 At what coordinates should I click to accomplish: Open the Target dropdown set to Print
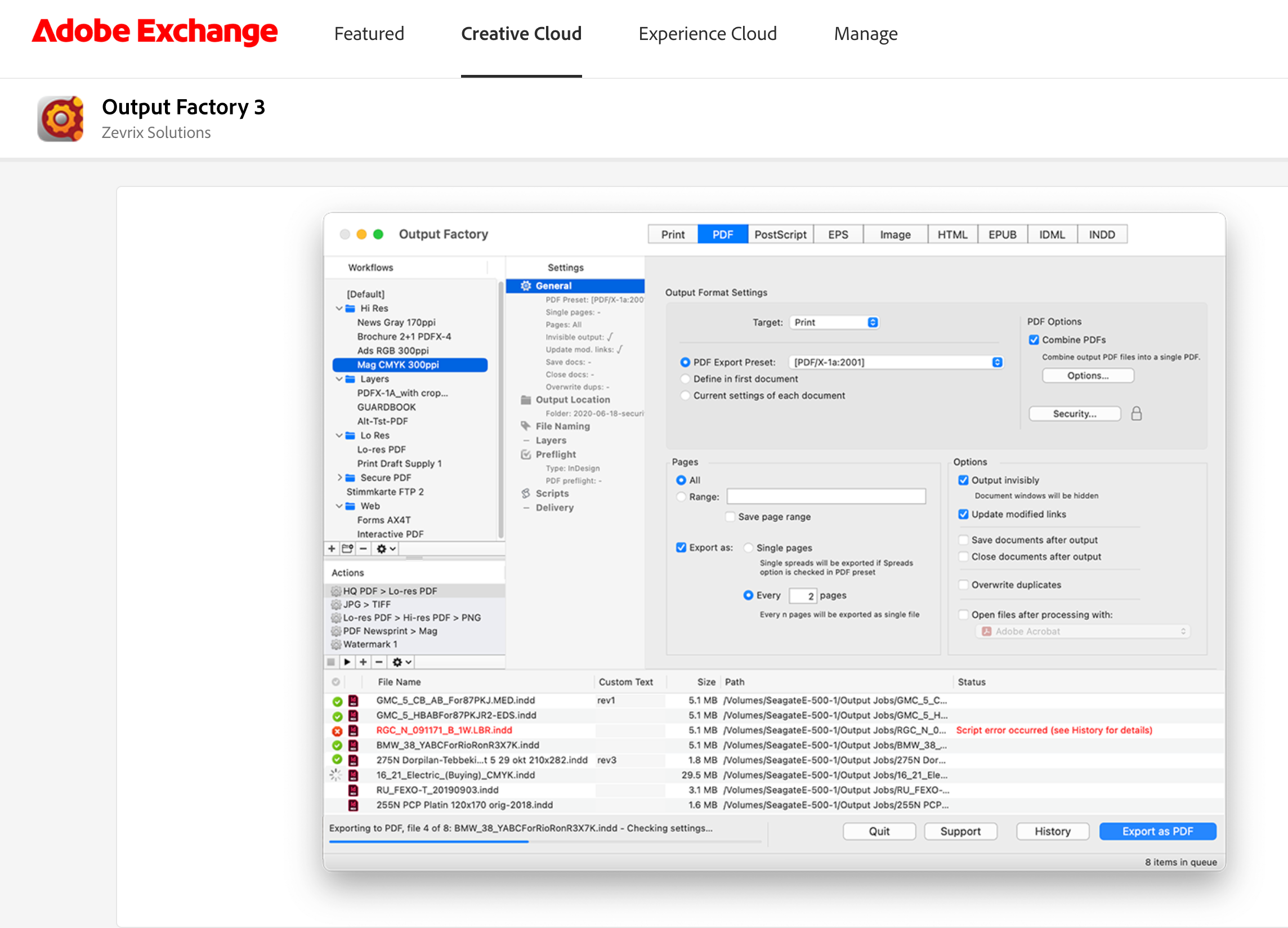point(834,323)
